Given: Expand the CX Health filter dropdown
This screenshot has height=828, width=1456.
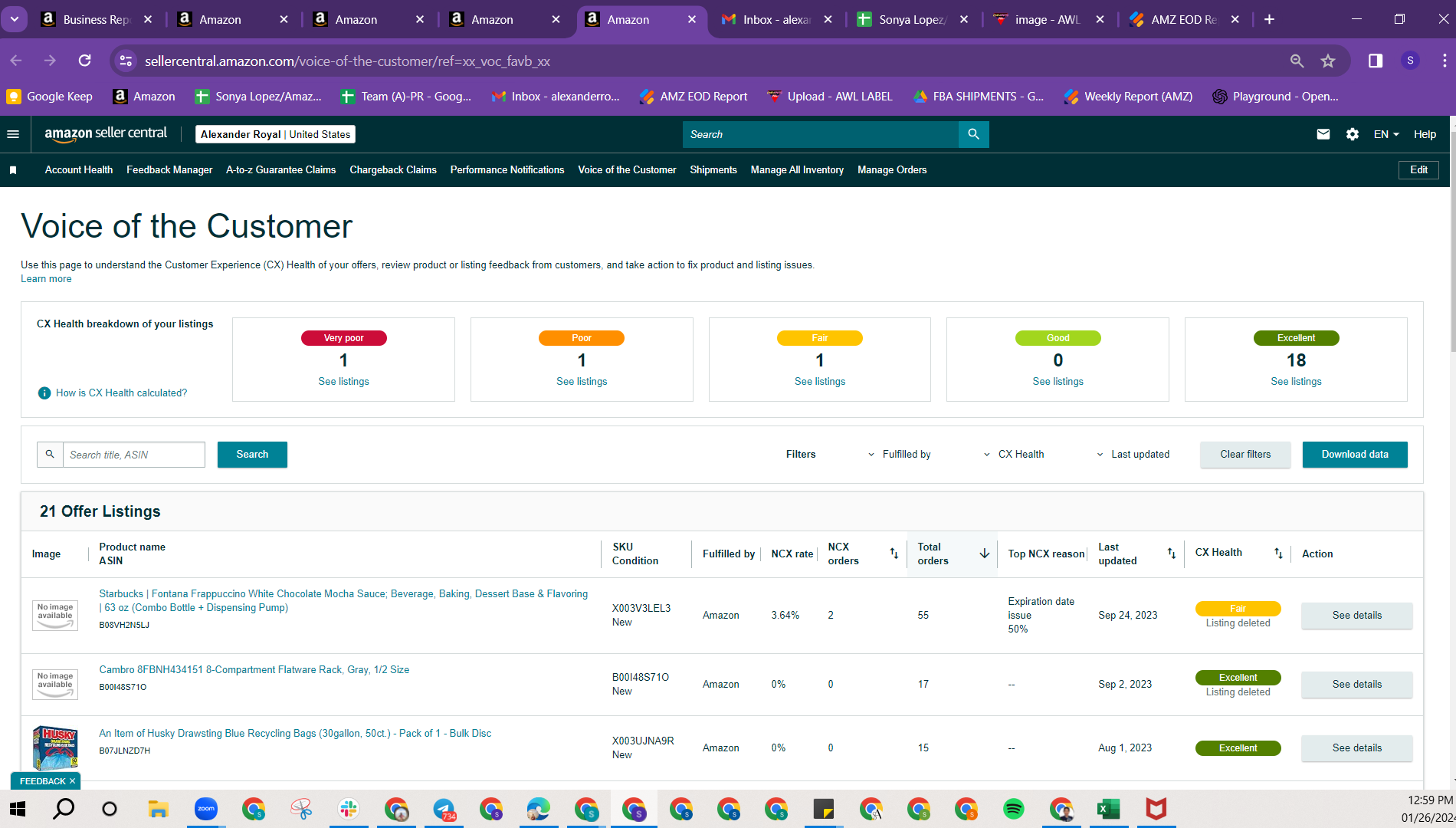Looking at the screenshot, I should pyautogui.click(x=1014, y=455).
